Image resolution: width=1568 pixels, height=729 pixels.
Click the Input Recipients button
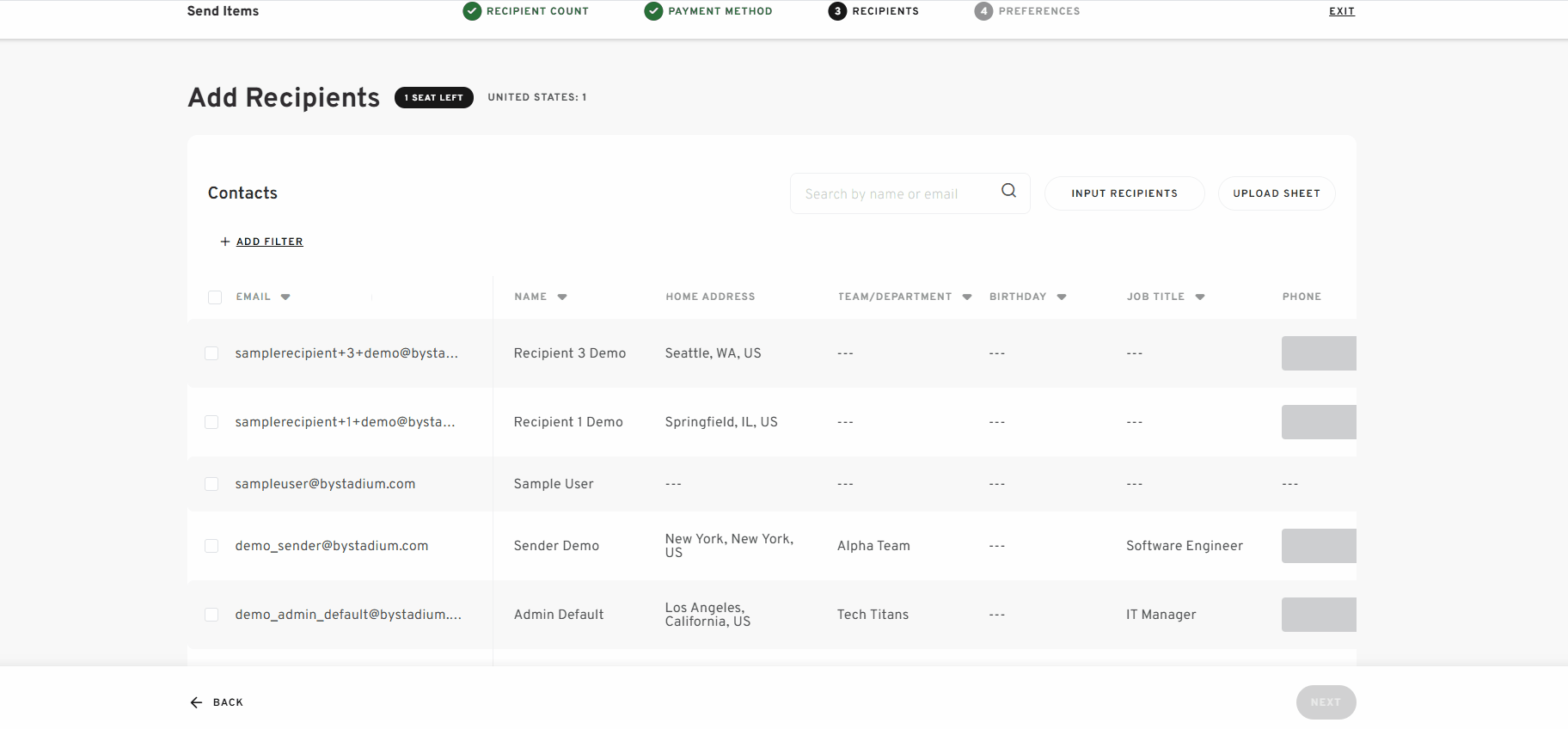[x=1124, y=193]
